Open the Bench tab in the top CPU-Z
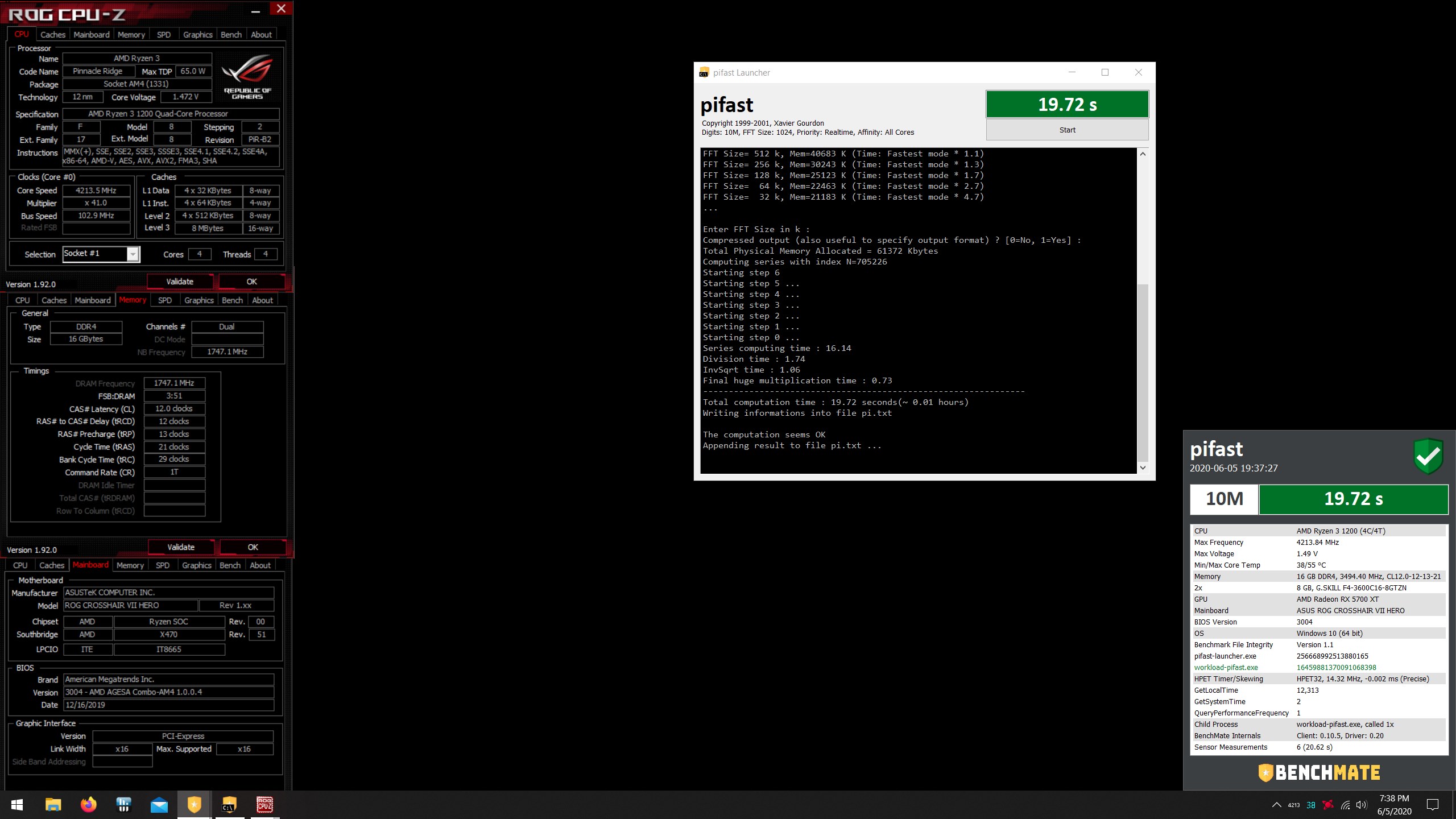The height and width of the screenshot is (819, 1456). 231,35
